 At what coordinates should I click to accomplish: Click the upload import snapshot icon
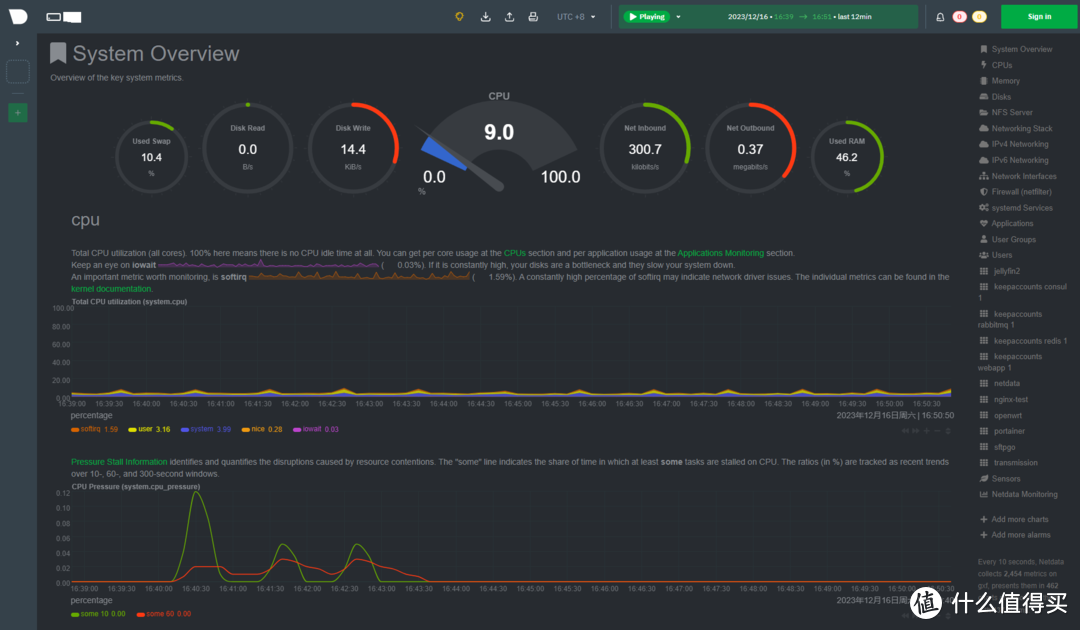[510, 17]
